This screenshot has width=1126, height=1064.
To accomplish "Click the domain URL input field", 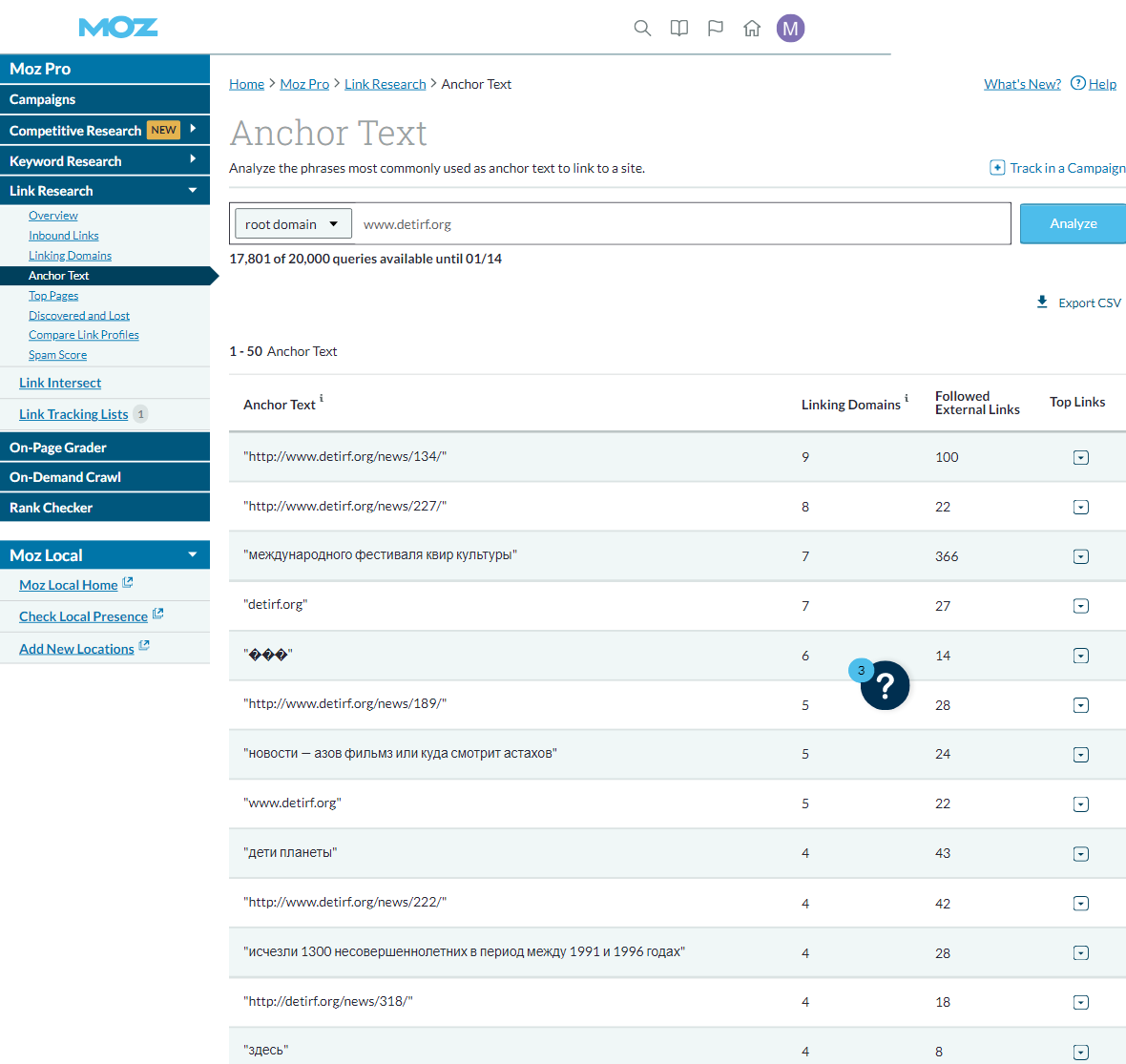I will (x=680, y=224).
